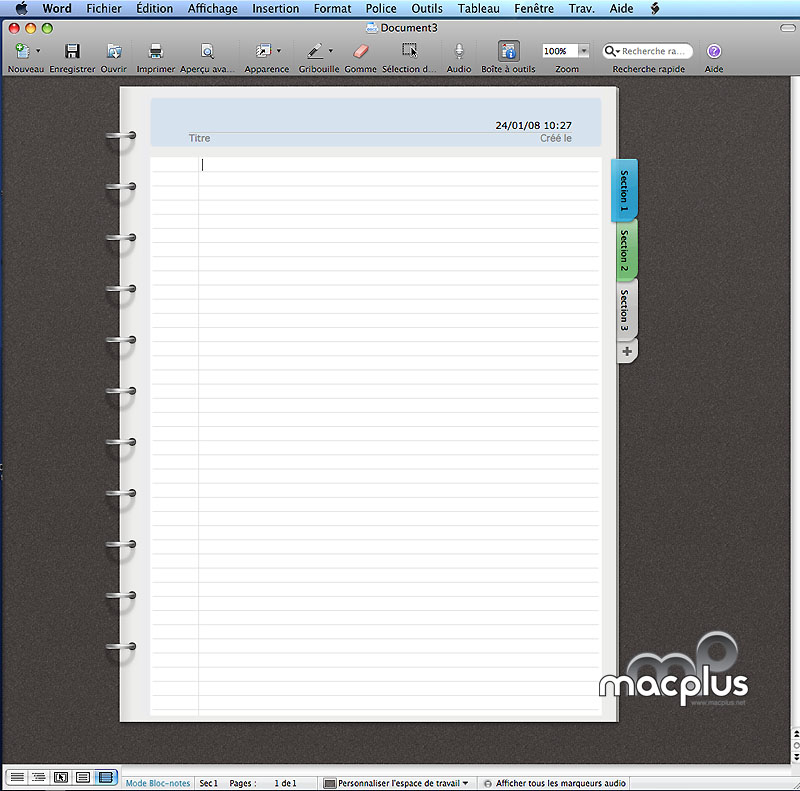Screen dimensions: 800x791
Task: Open the Word application menu
Action: [x=57, y=8]
